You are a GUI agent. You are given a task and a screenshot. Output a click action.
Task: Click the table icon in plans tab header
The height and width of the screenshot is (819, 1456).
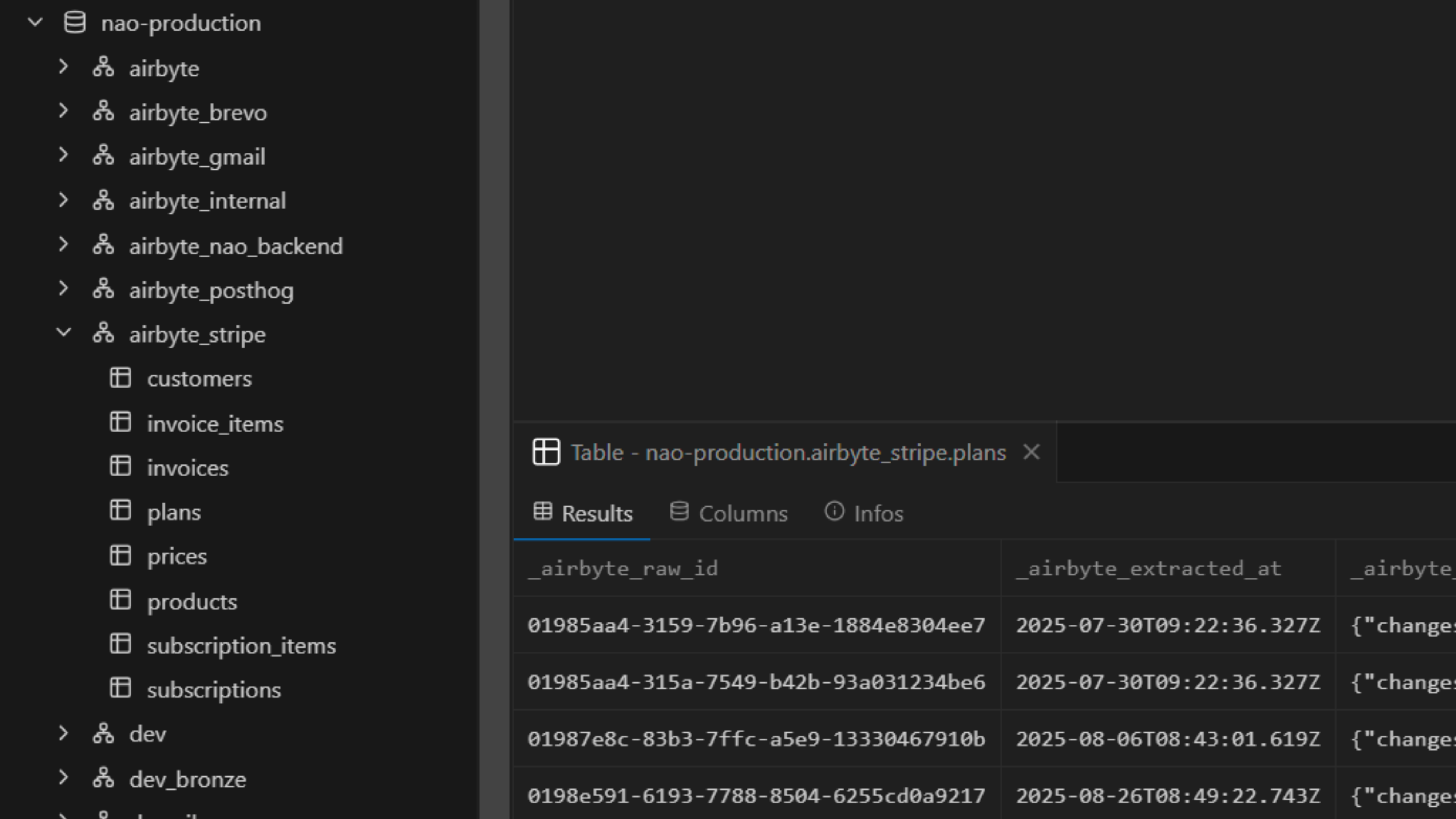[546, 452]
